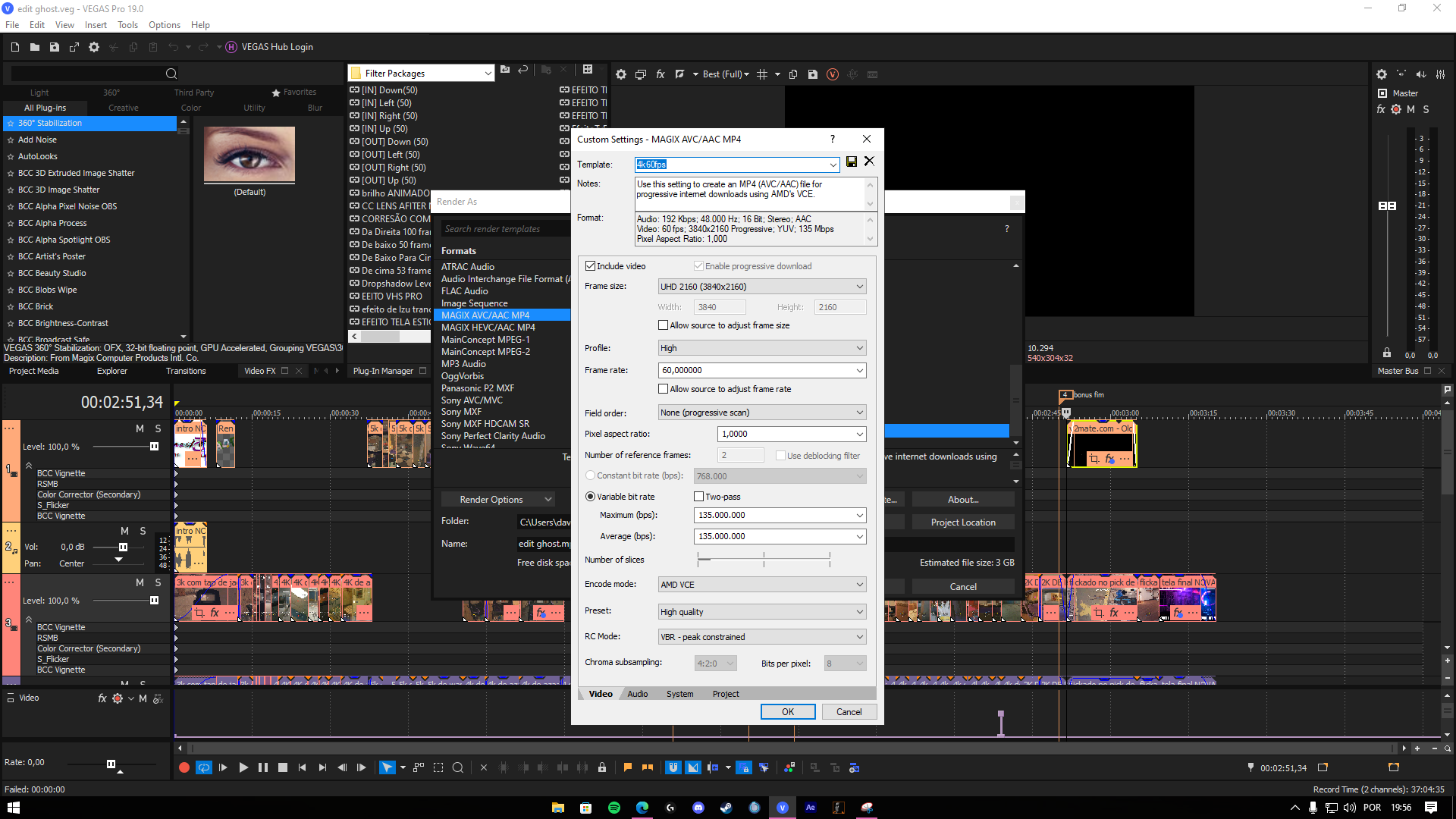The width and height of the screenshot is (1456, 819).
Task: Open Master bus FX icon
Action: [x=1381, y=109]
